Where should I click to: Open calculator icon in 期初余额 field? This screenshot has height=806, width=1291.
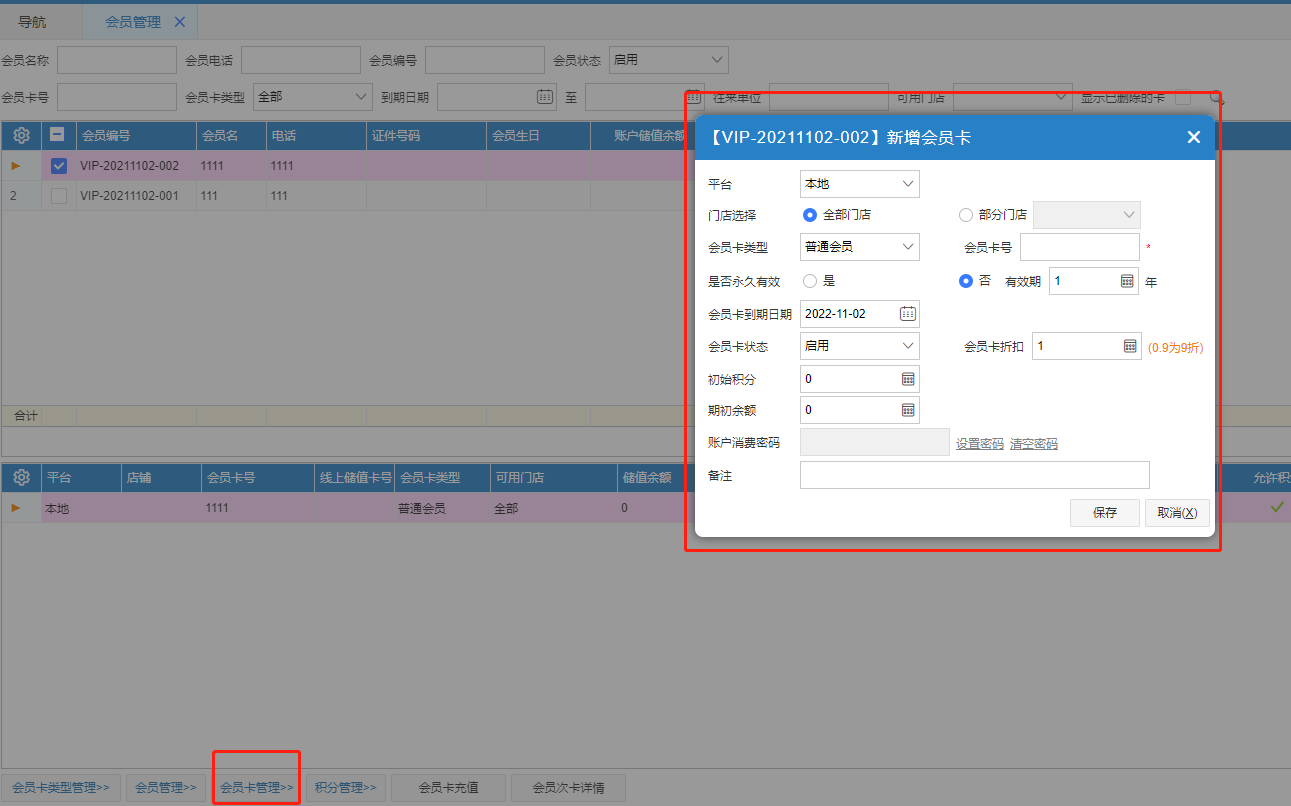coord(908,410)
